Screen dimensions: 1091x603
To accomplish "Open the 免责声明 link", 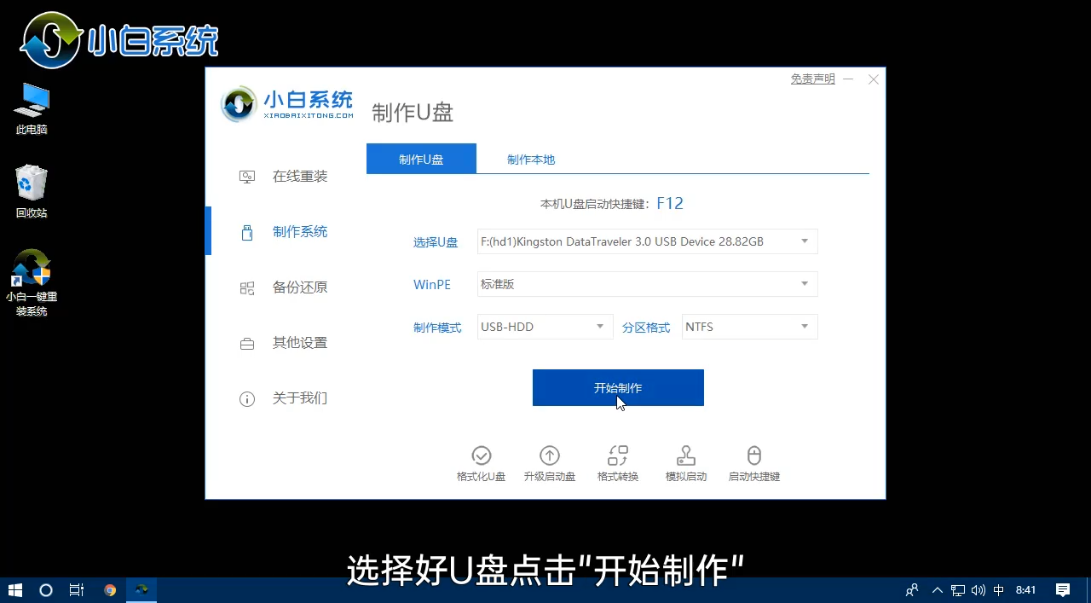I will [813, 79].
